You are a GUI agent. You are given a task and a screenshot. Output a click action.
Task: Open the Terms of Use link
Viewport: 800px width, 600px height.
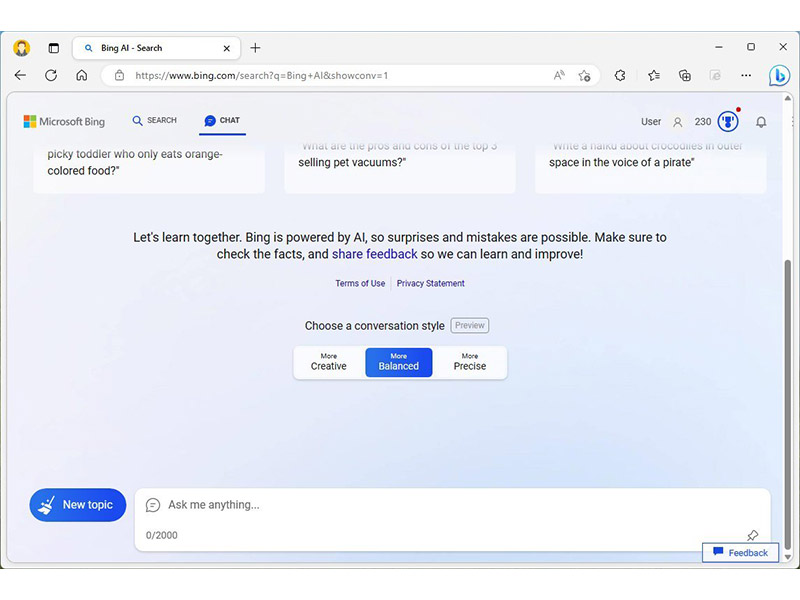tap(360, 283)
